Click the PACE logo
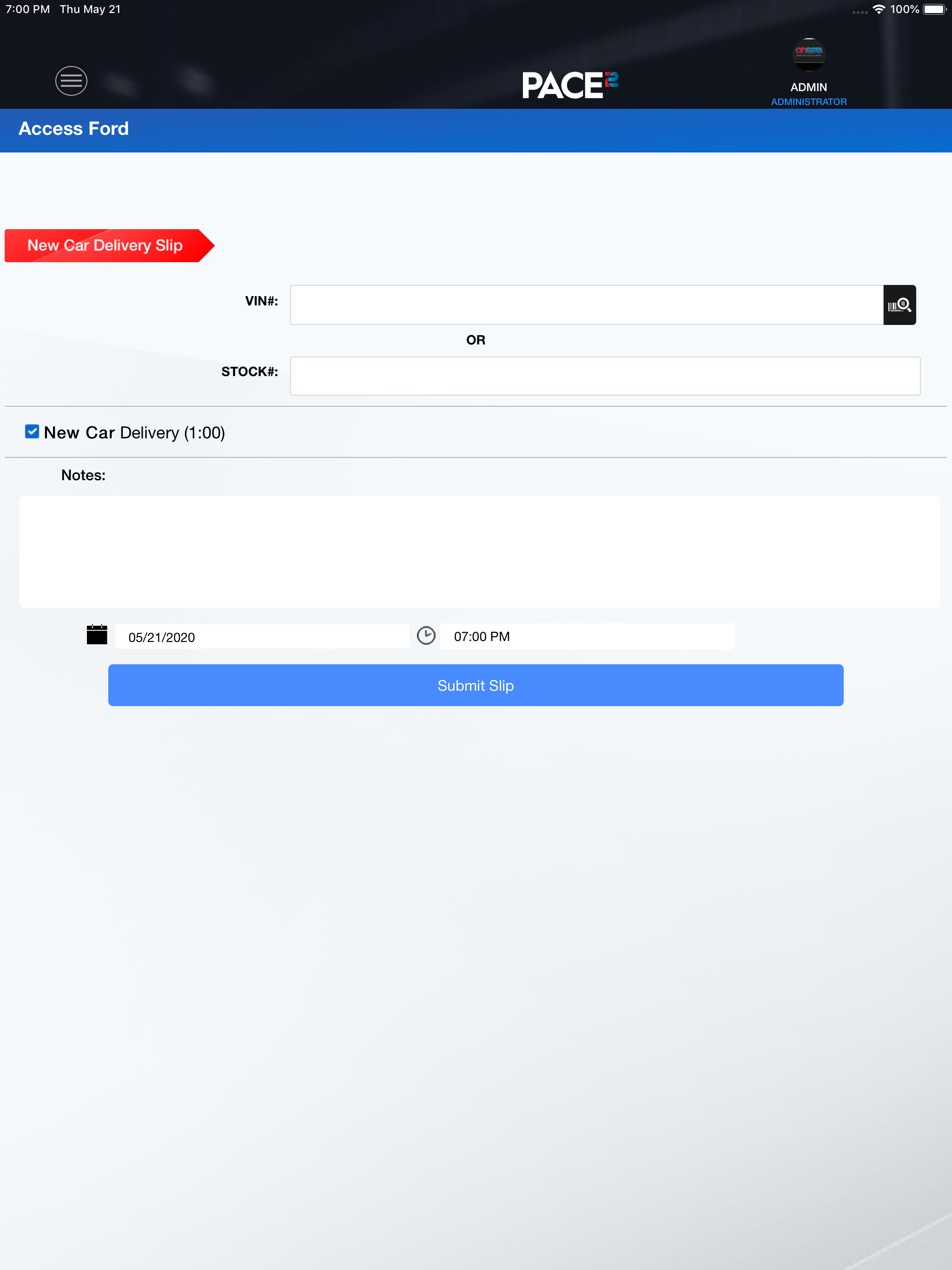Viewport: 952px width, 1270px height. [x=570, y=85]
